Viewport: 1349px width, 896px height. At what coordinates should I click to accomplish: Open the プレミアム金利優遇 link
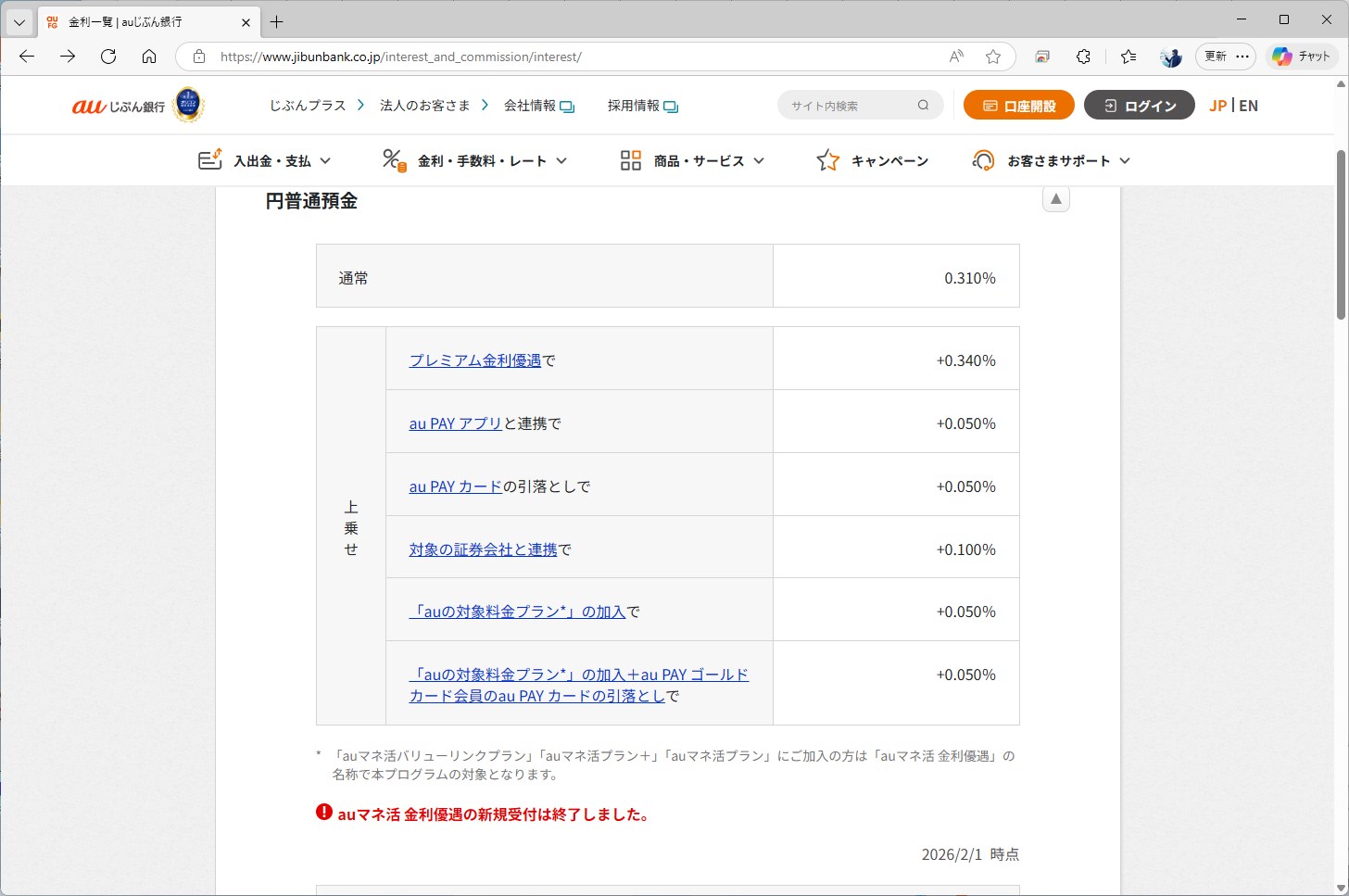point(475,360)
